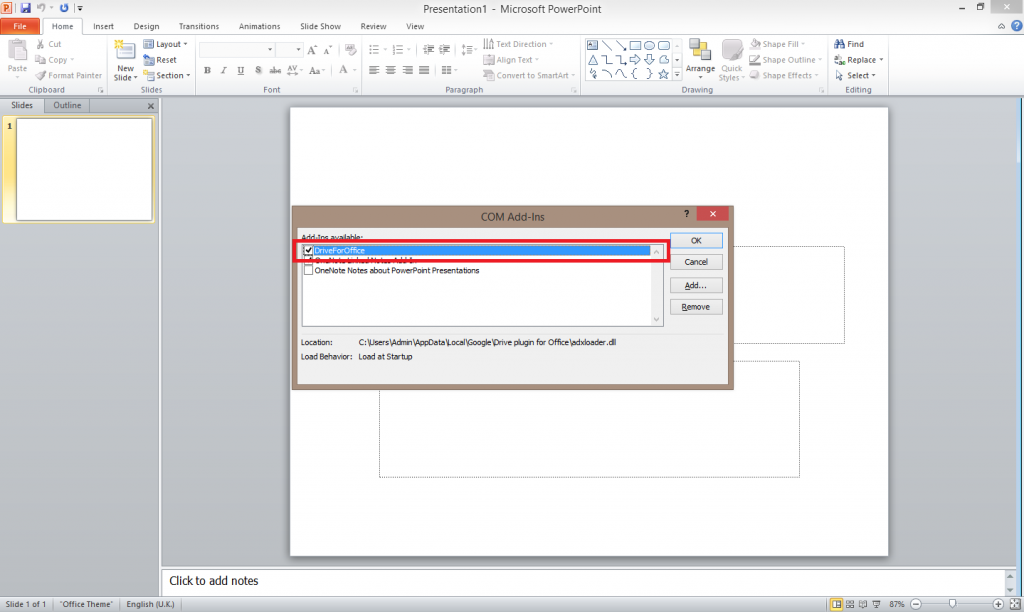Image resolution: width=1024 pixels, height=612 pixels.
Task: Open the Replace dropdown arrow
Action: coord(881,60)
